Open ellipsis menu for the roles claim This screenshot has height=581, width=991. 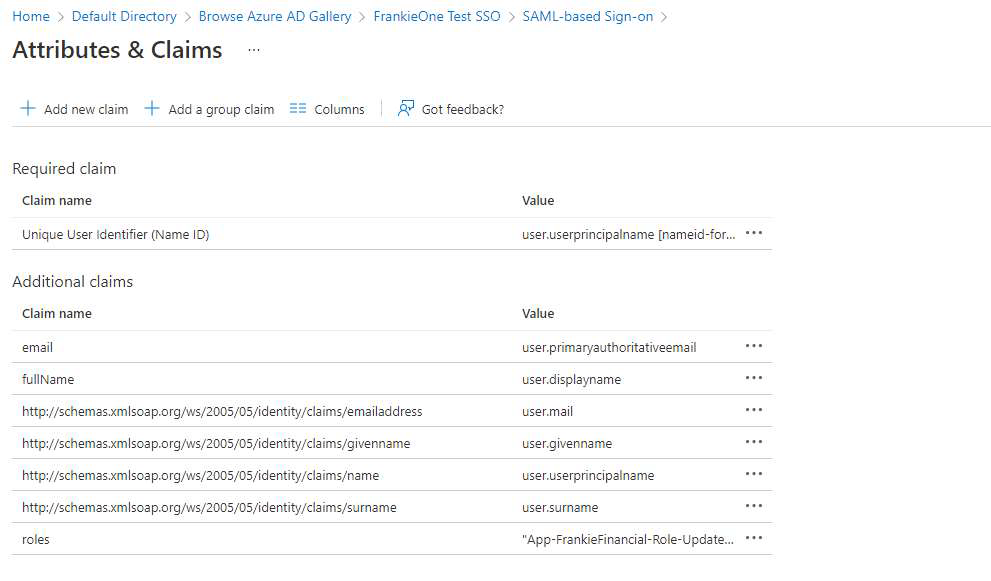point(754,539)
